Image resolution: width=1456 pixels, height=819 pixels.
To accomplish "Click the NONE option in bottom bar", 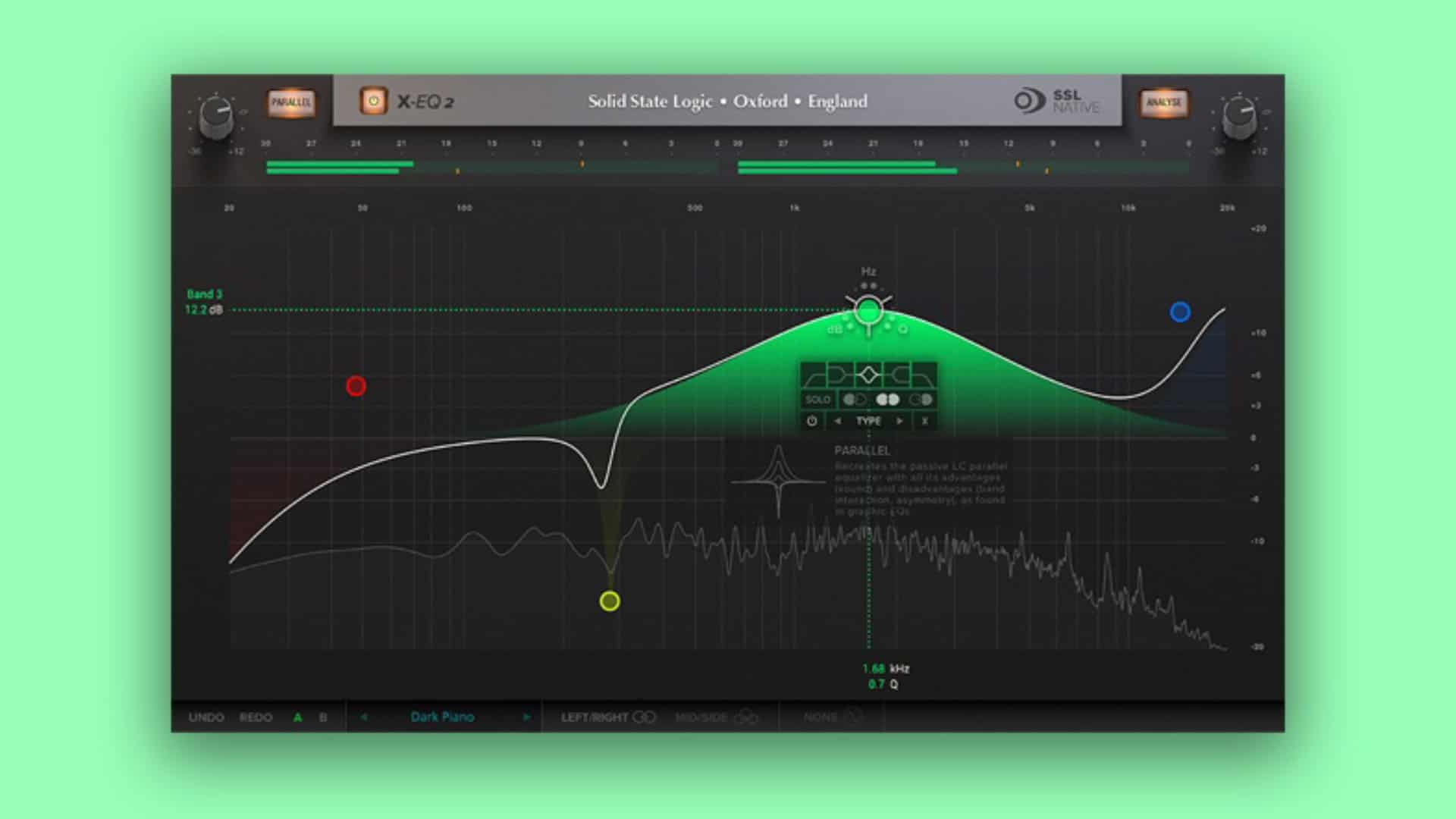I will pyautogui.click(x=833, y=717).
